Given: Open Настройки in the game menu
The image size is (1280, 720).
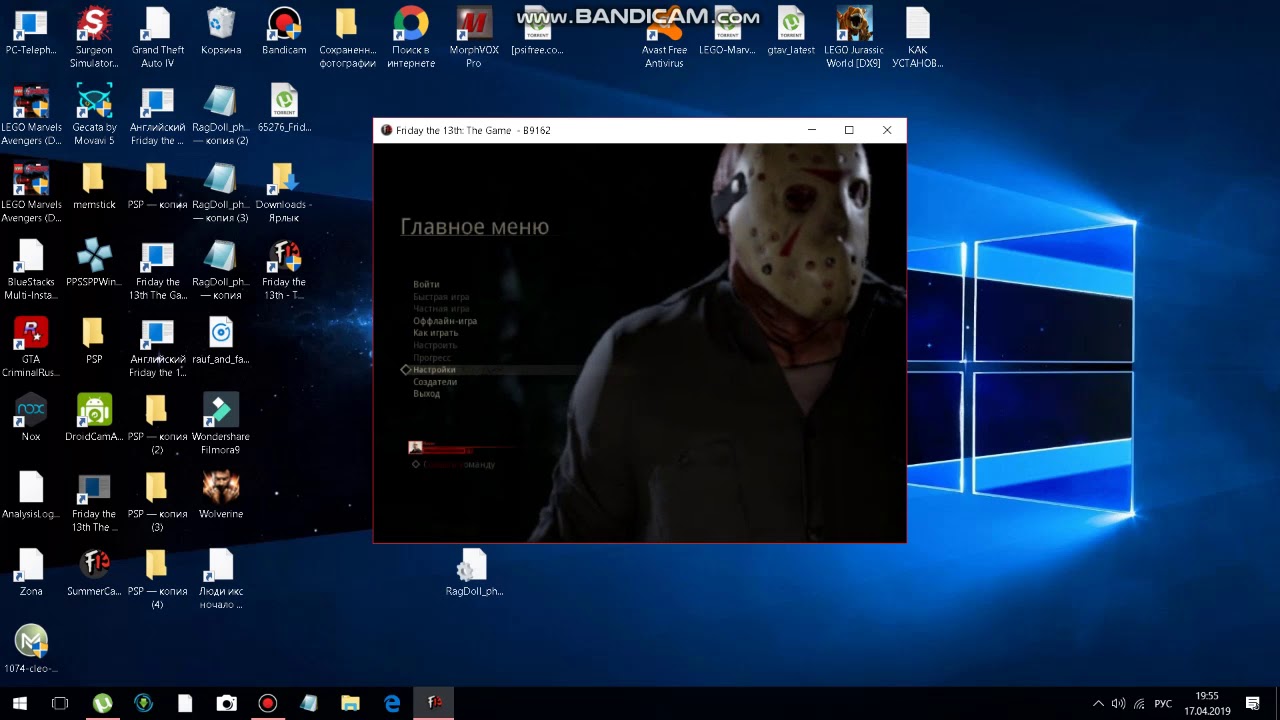Looking at the screenshot, I should tap(434, 370).
